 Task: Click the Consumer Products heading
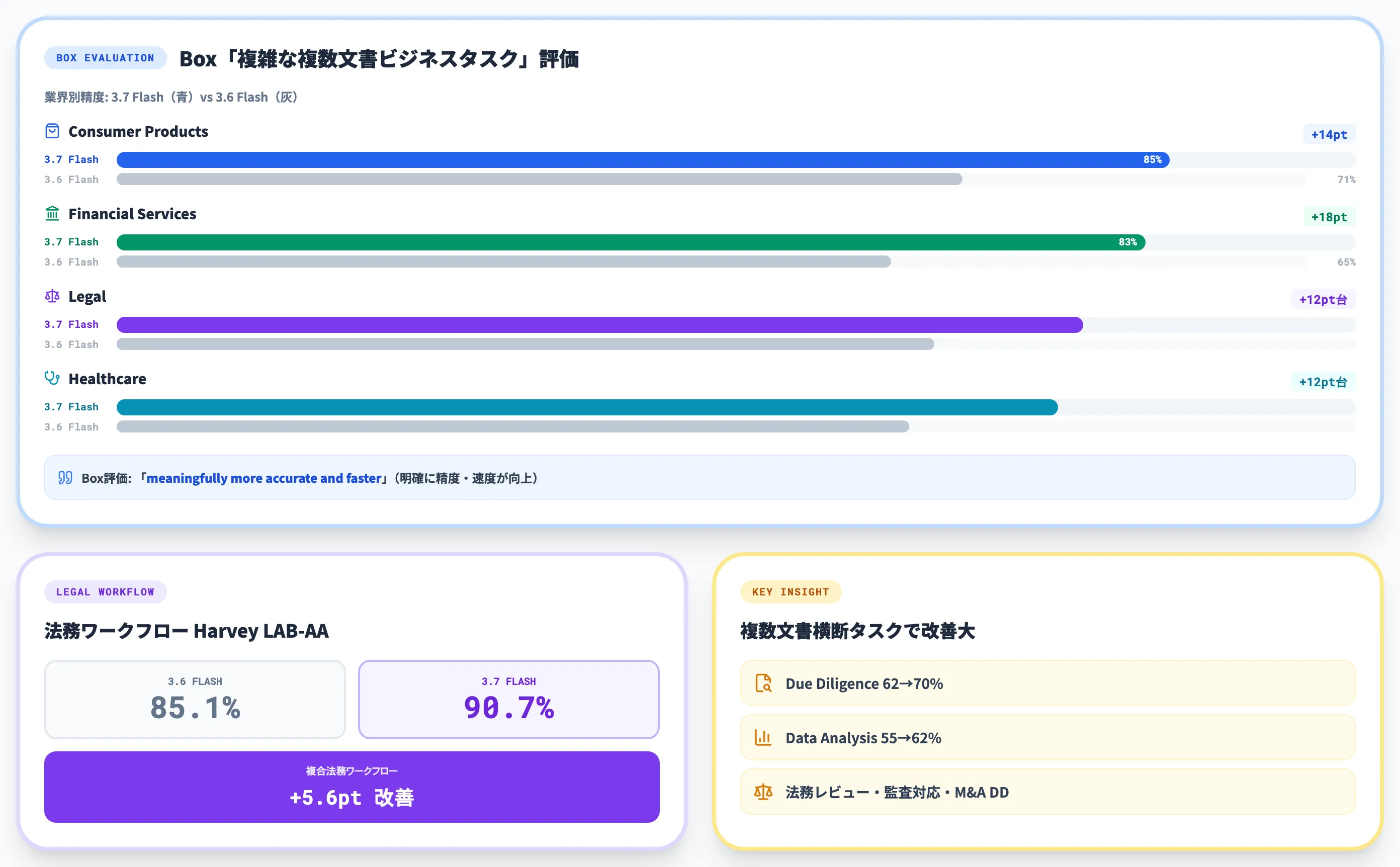point(138,131)
